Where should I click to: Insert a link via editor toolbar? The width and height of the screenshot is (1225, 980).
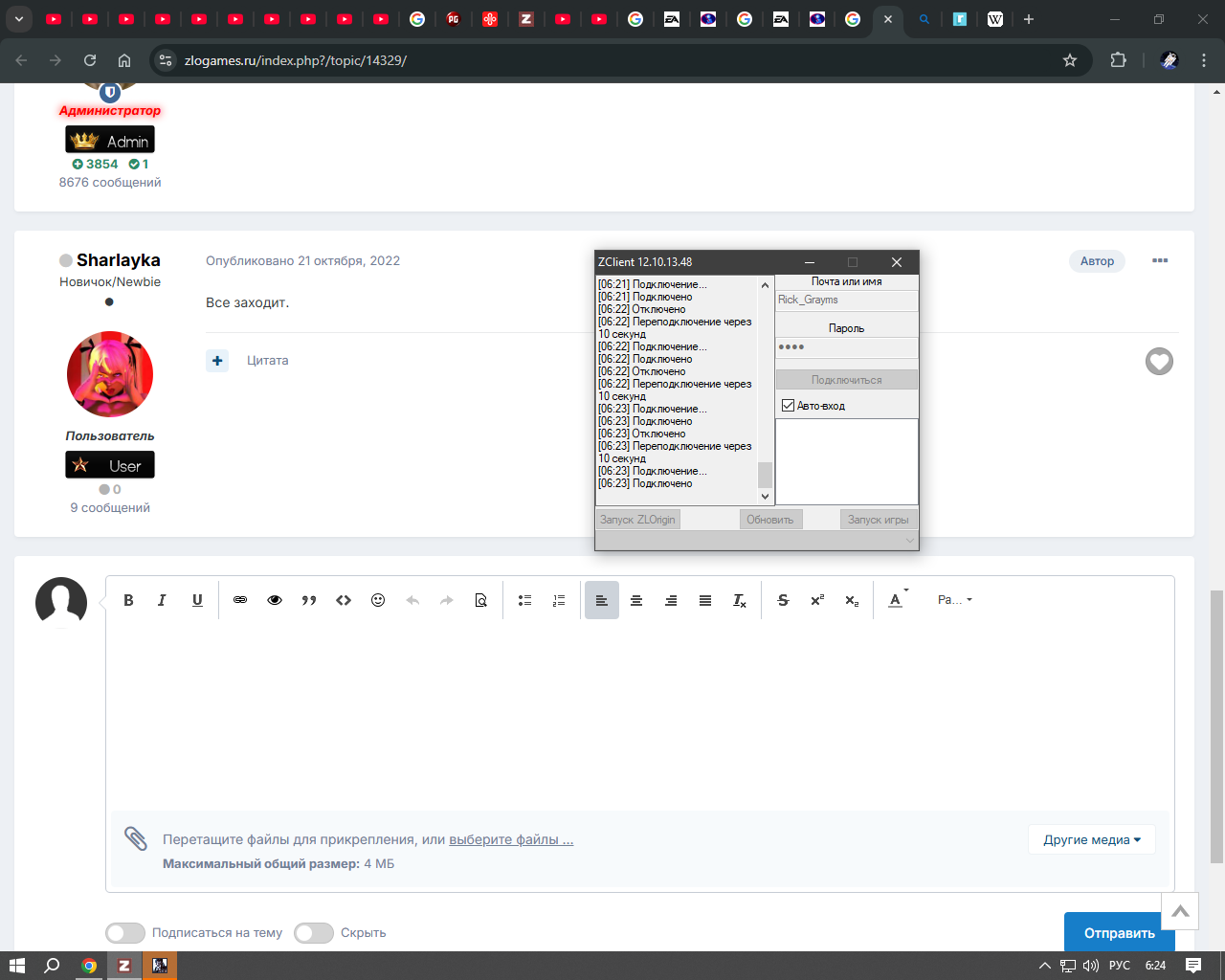click(x=240, y=600)
